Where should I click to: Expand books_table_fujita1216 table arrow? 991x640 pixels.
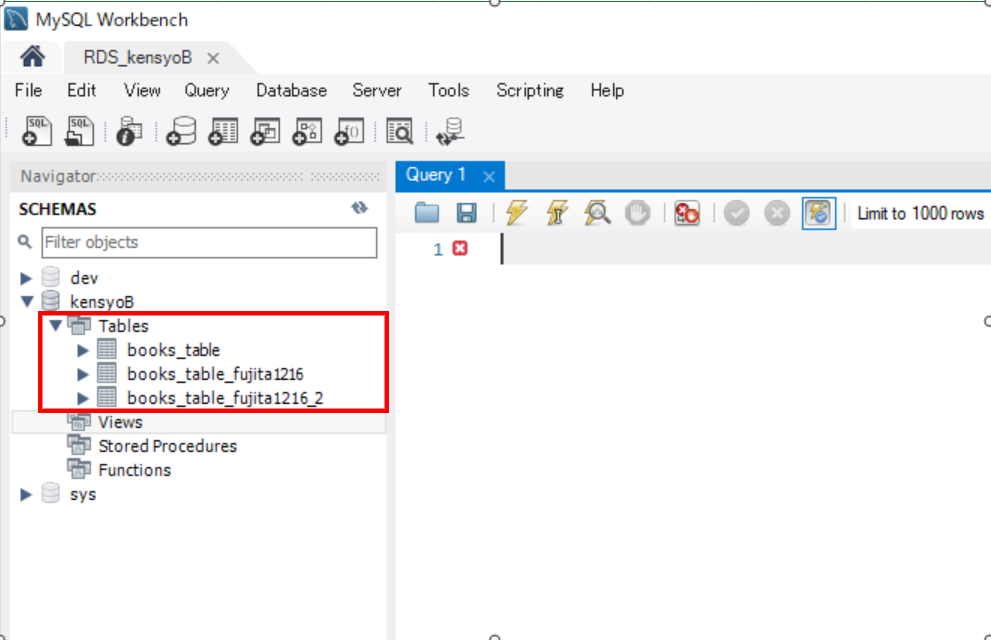[x=83, y=374]
